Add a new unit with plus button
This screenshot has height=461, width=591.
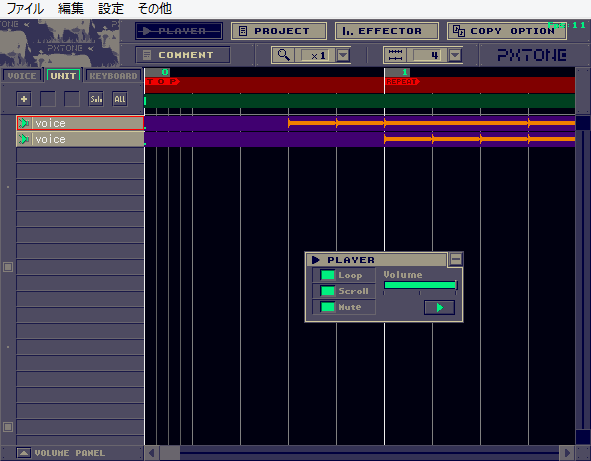click(24, 99)
